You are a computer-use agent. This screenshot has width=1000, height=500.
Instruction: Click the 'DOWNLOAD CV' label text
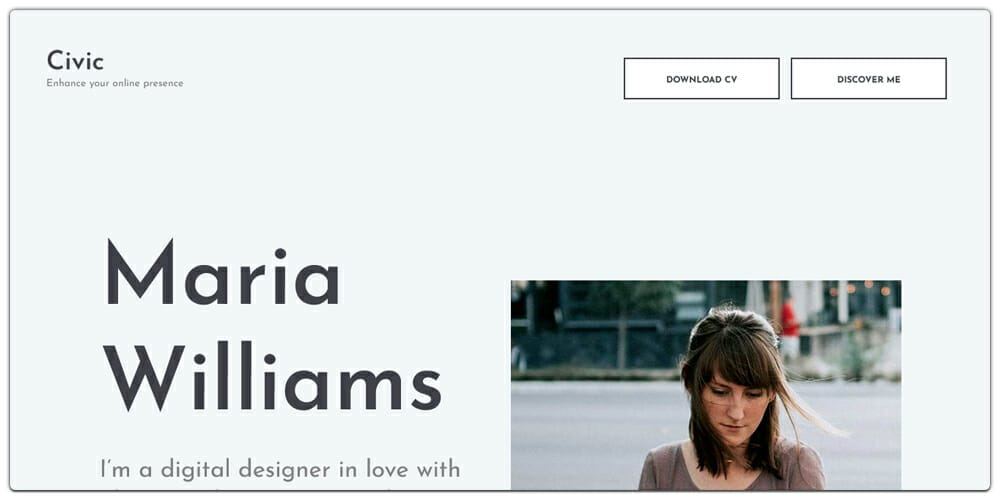702,80
